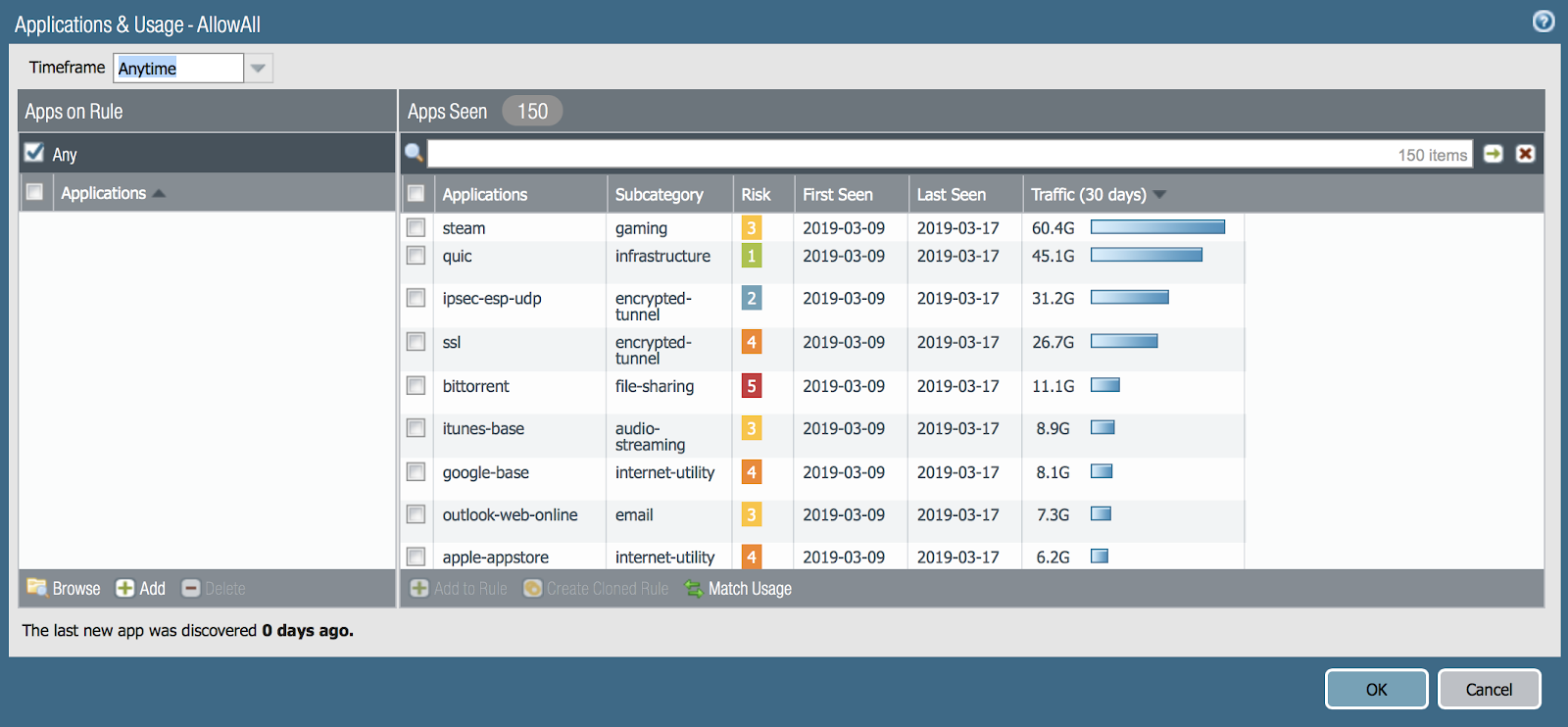Click the email subcategory cell
Screen dimensions: 1568x727
tap(634, 514)
